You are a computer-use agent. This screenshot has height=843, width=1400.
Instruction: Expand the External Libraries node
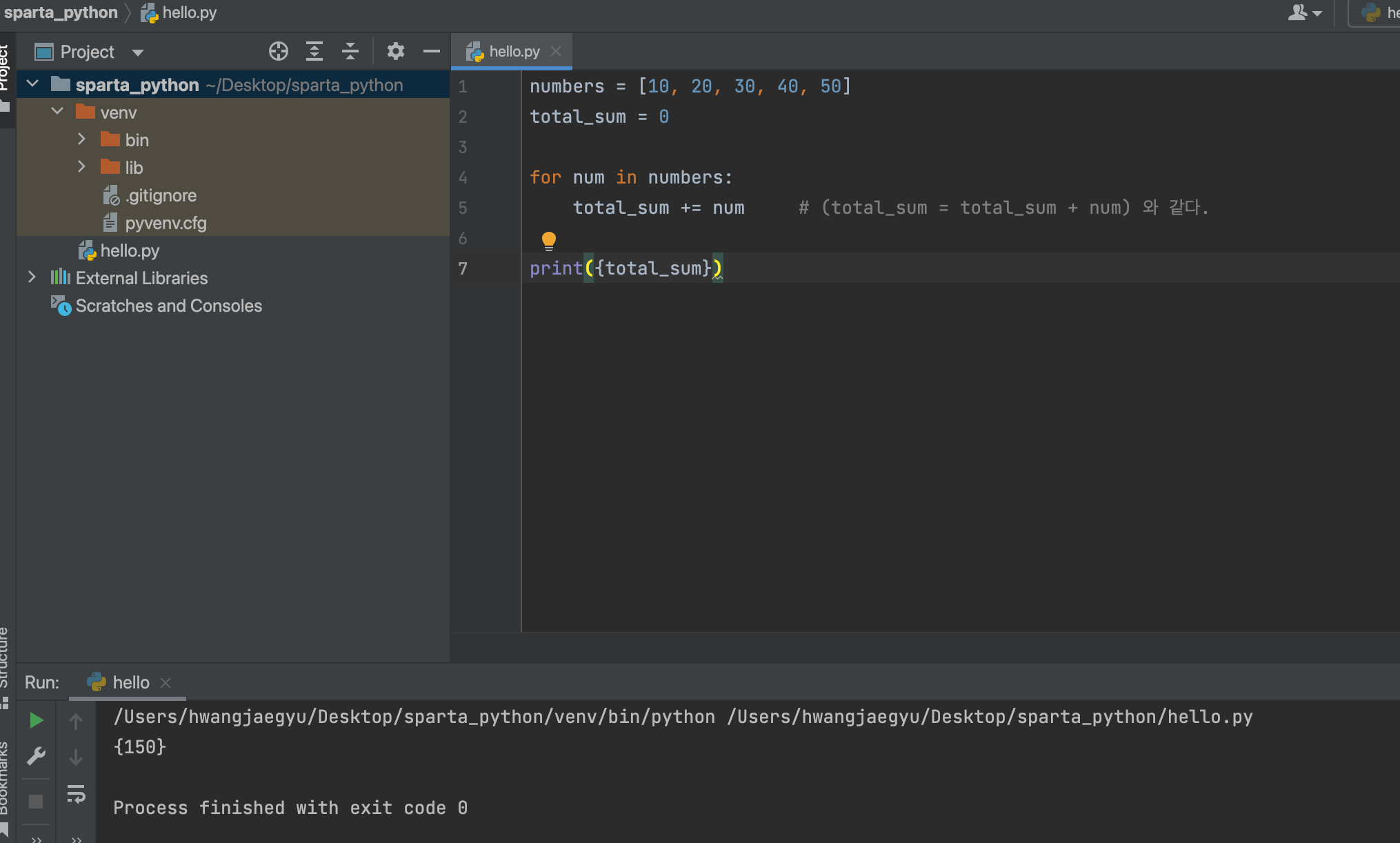click(x=32, y=277)
